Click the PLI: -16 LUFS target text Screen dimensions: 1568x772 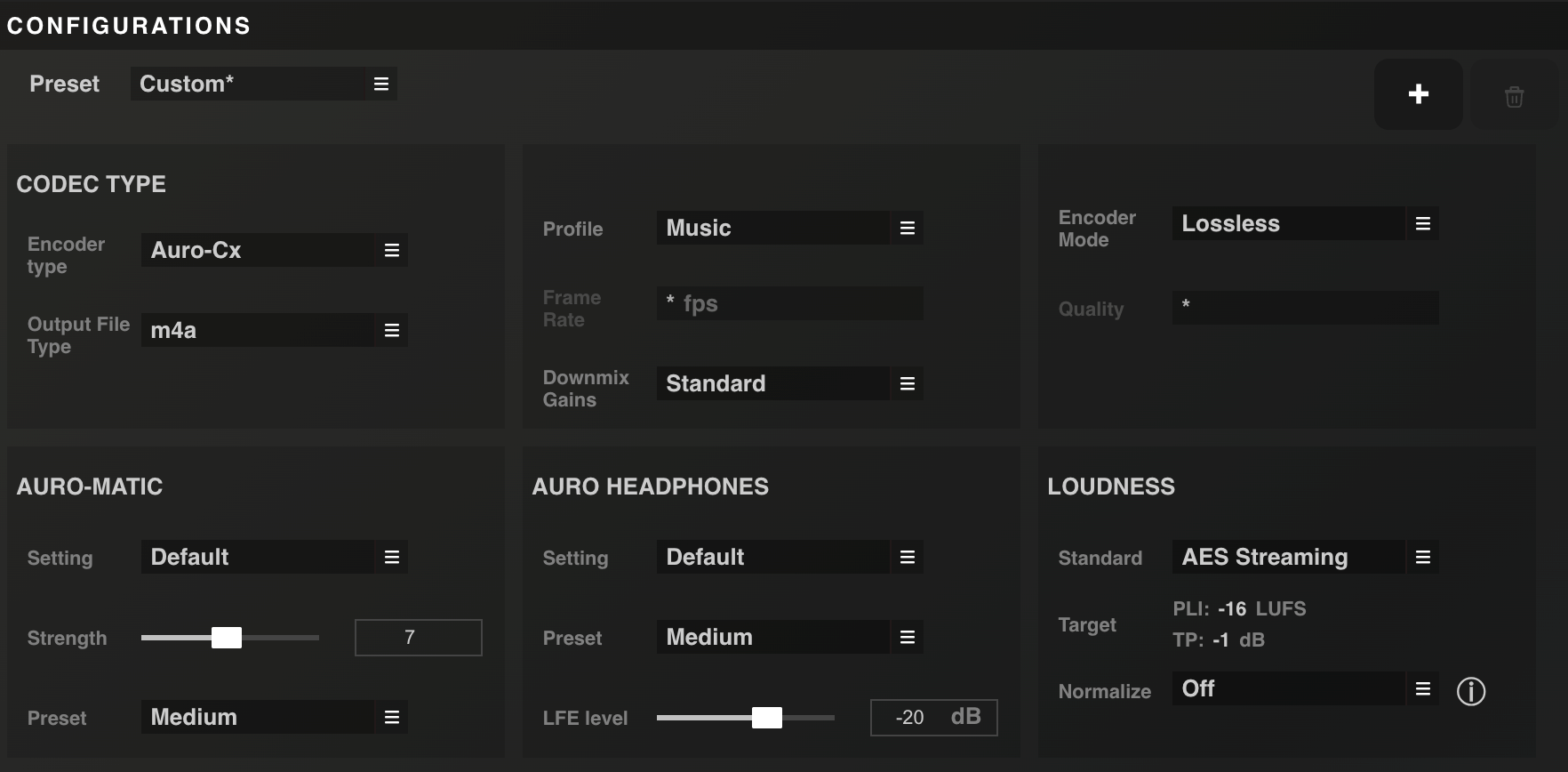[x=1239, y=609]
